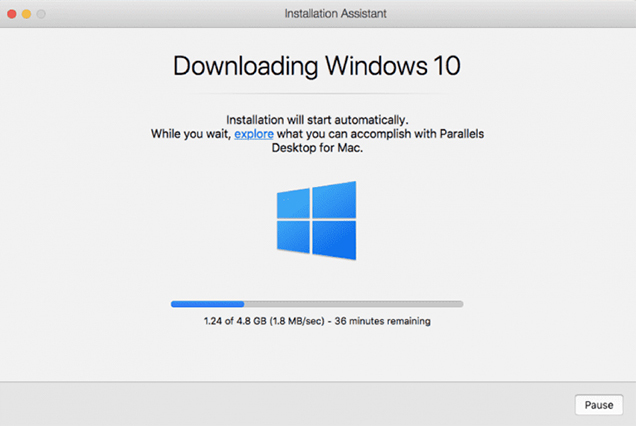This screenshot has width=636, height=426.
Task: Click the grayed-out zoom window button
Action: click(42, 14)
